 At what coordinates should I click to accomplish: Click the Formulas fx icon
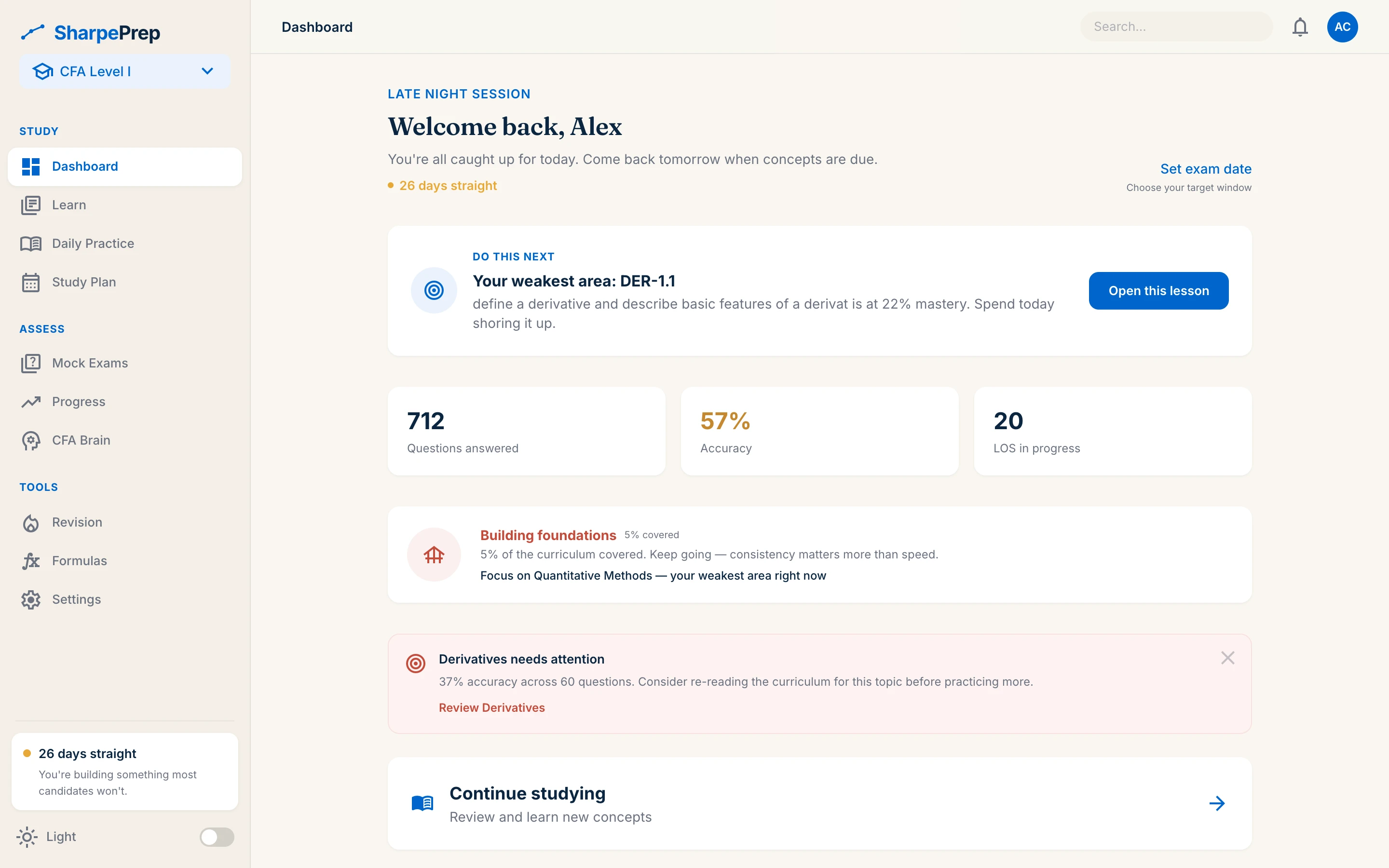click(x=30, y=561)
